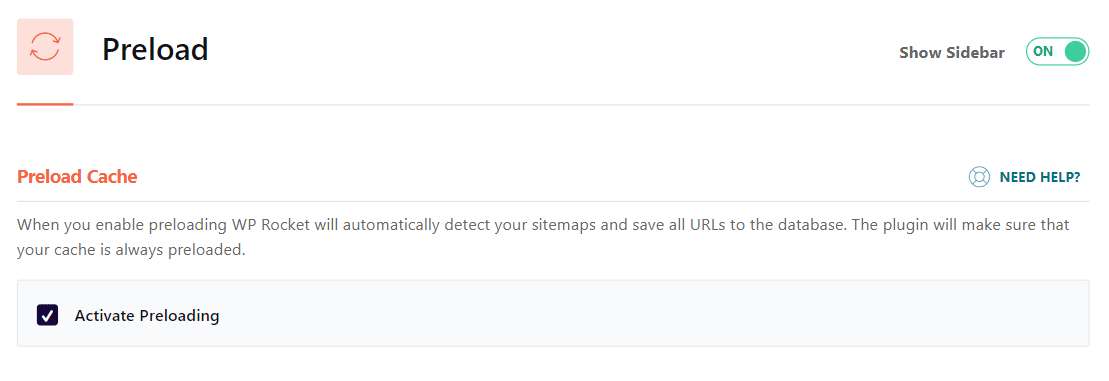This screenshot has width=1109, height=381.
Task: Click the gray header divider line
Action: 581,105
